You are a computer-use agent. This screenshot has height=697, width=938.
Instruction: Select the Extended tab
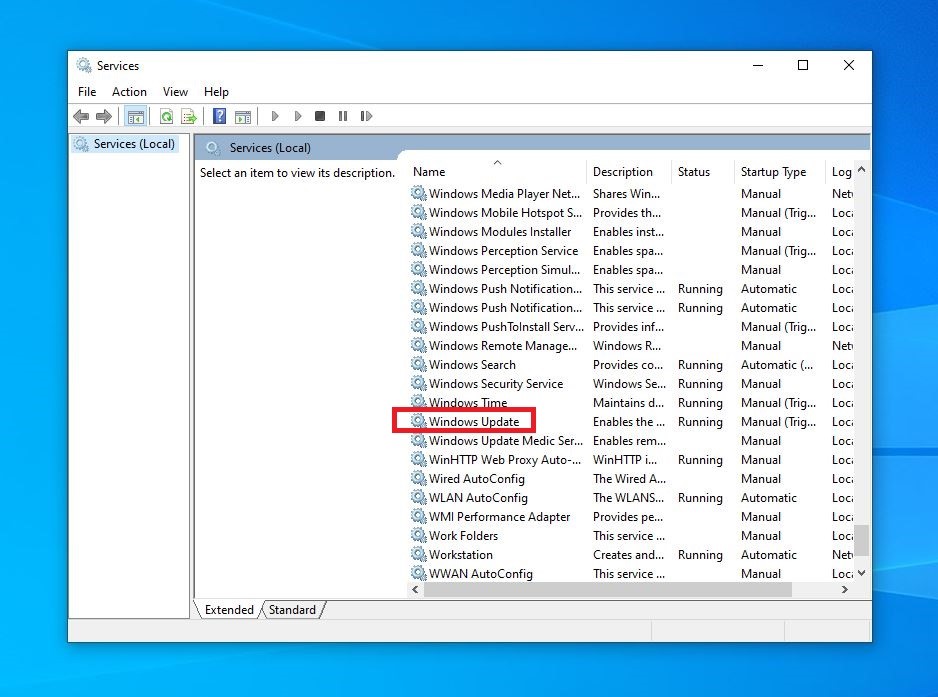click(x=229, y=610)
